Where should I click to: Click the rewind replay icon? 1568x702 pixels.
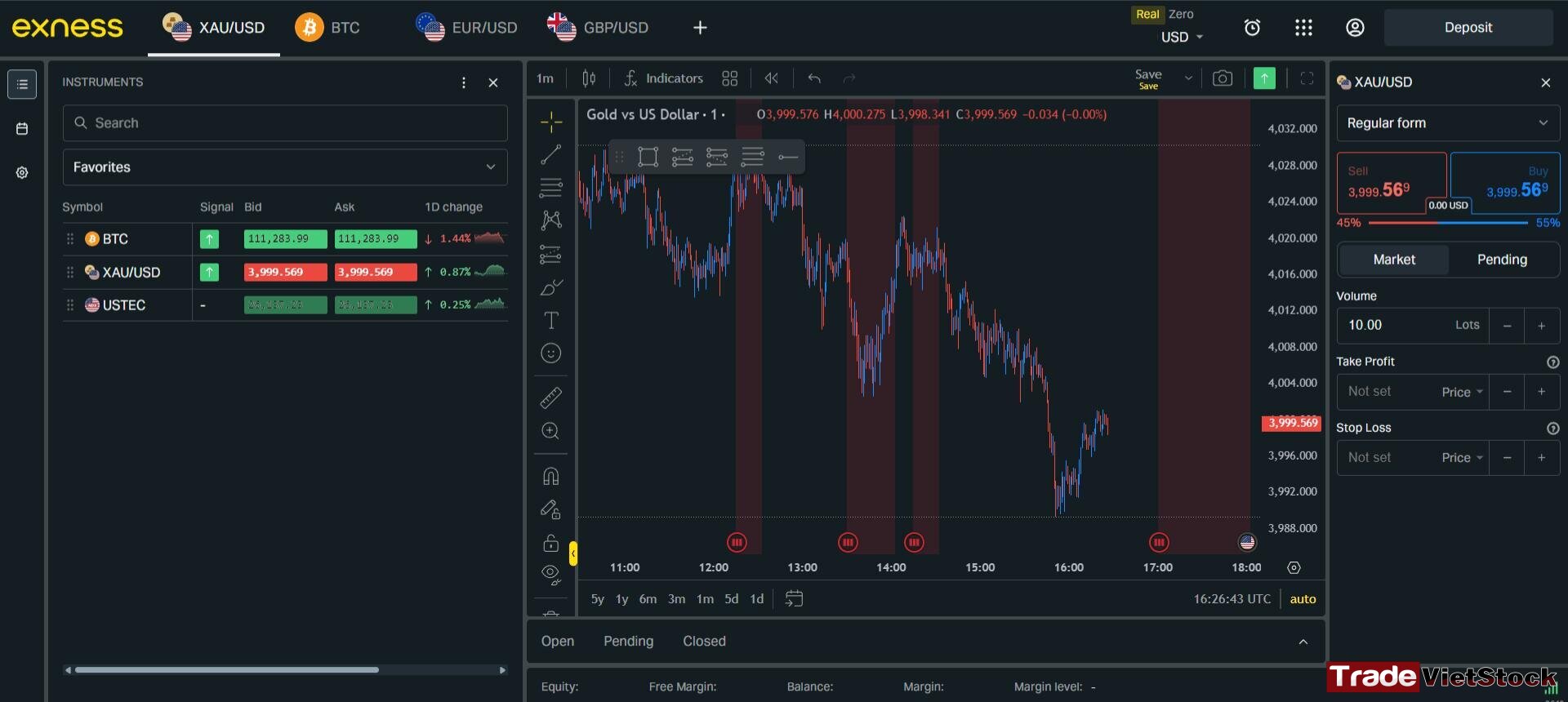pyautogui.click(x=772, y=78)
